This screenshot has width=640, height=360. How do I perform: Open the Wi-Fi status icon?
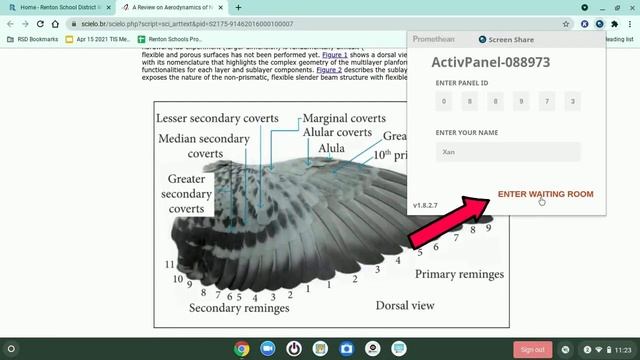(x=599, y=350)
